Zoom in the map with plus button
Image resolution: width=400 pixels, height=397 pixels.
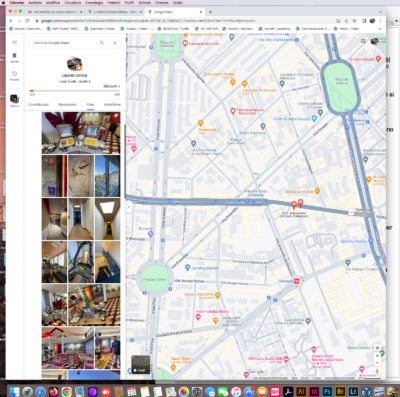coord(377,356)
